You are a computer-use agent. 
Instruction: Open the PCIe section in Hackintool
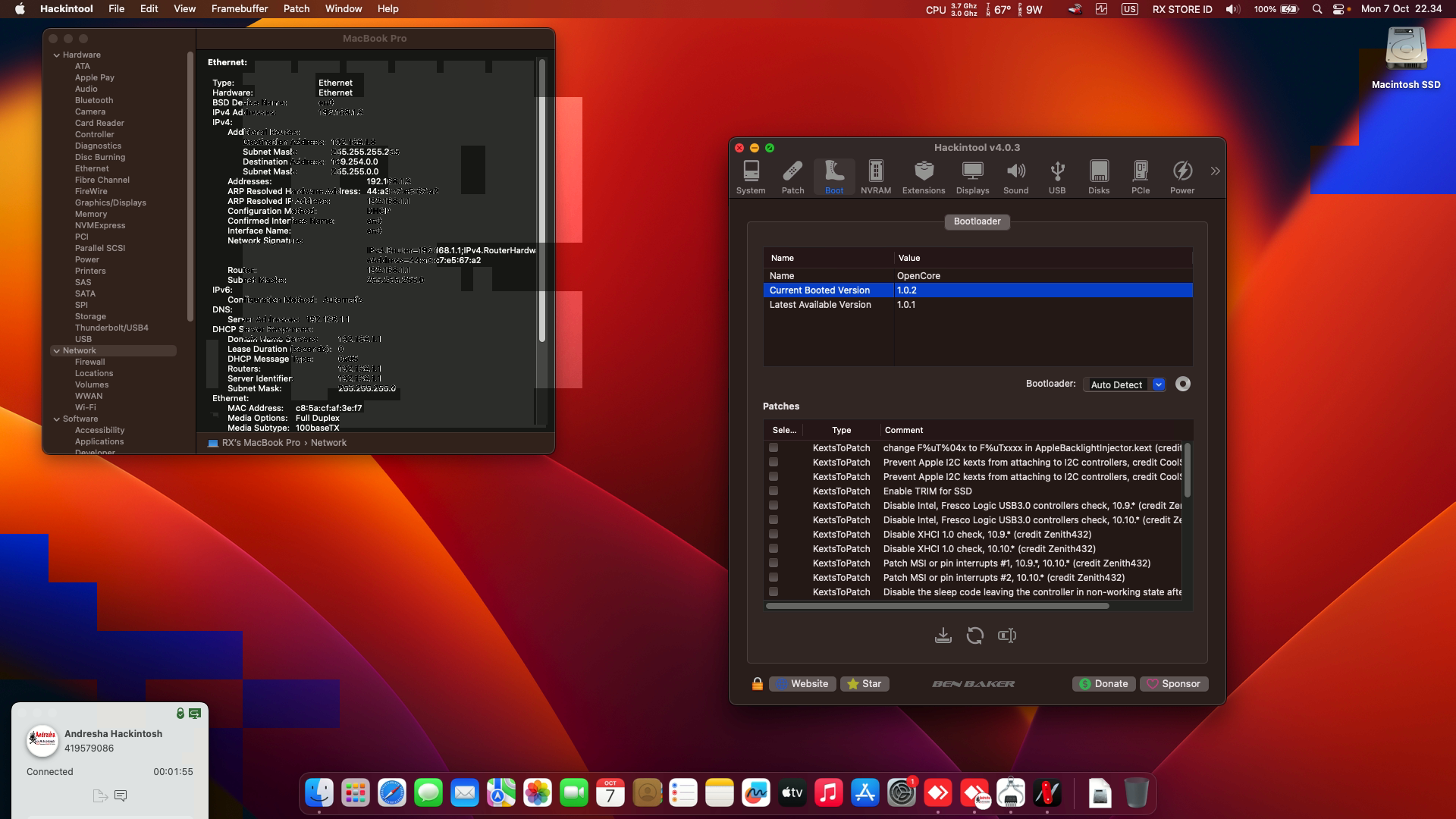tap(1141, 177)
